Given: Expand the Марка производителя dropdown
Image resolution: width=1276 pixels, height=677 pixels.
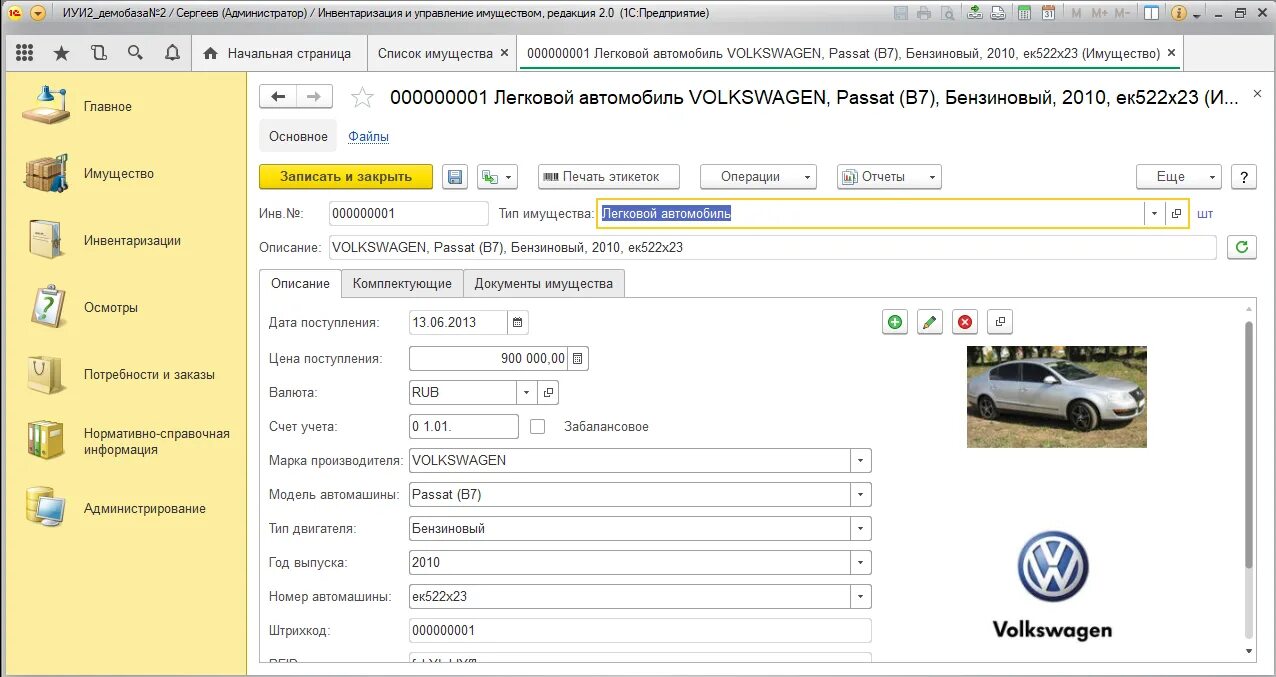Looking at the screenshot, I should [x=861, y=461].
